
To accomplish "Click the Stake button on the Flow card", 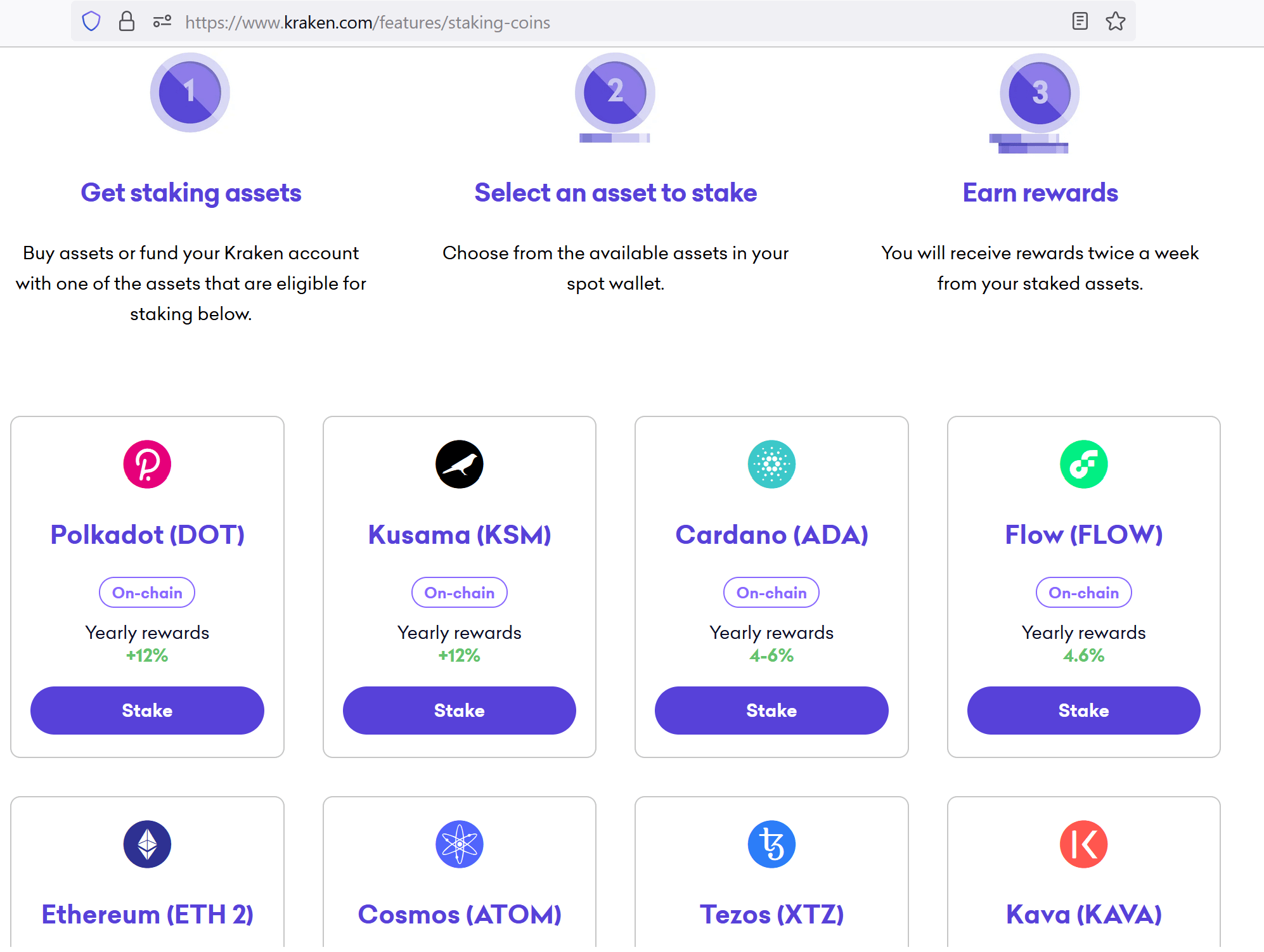I will 1083,711.
